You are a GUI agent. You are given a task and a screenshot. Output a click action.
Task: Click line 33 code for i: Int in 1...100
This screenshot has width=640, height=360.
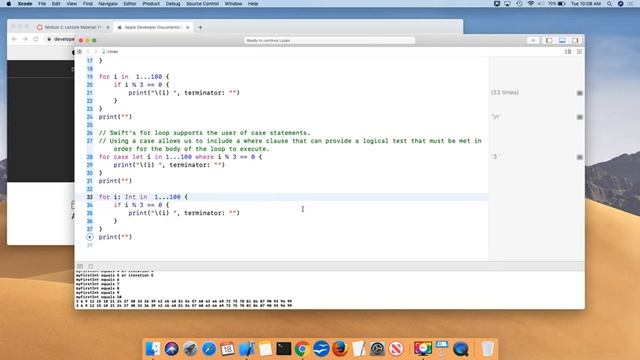(143, 197)
